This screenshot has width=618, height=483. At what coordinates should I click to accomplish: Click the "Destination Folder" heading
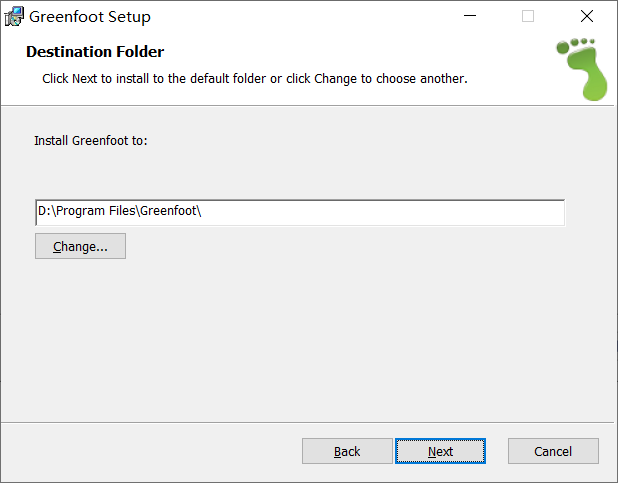[x=95, y=52]
